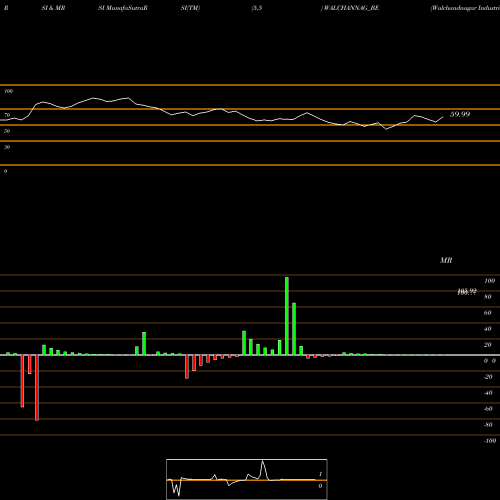Click the spike peak in the mini chart
The width and height of the screenshot is (500, 500).
click(x=263, y=461)
